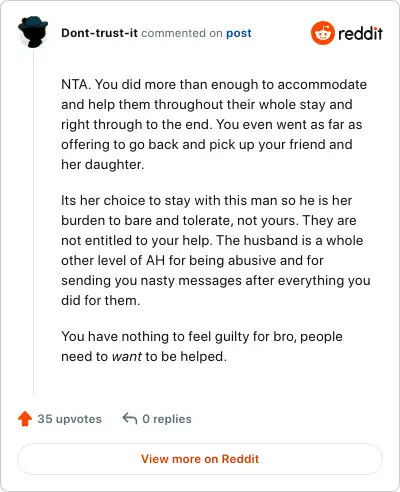Click the italicized word "want"

(127, 357)
